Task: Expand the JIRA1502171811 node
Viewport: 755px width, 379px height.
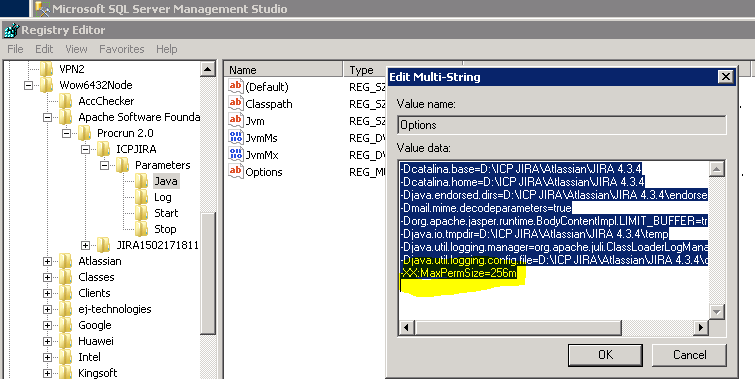Action: coord(85,246)
